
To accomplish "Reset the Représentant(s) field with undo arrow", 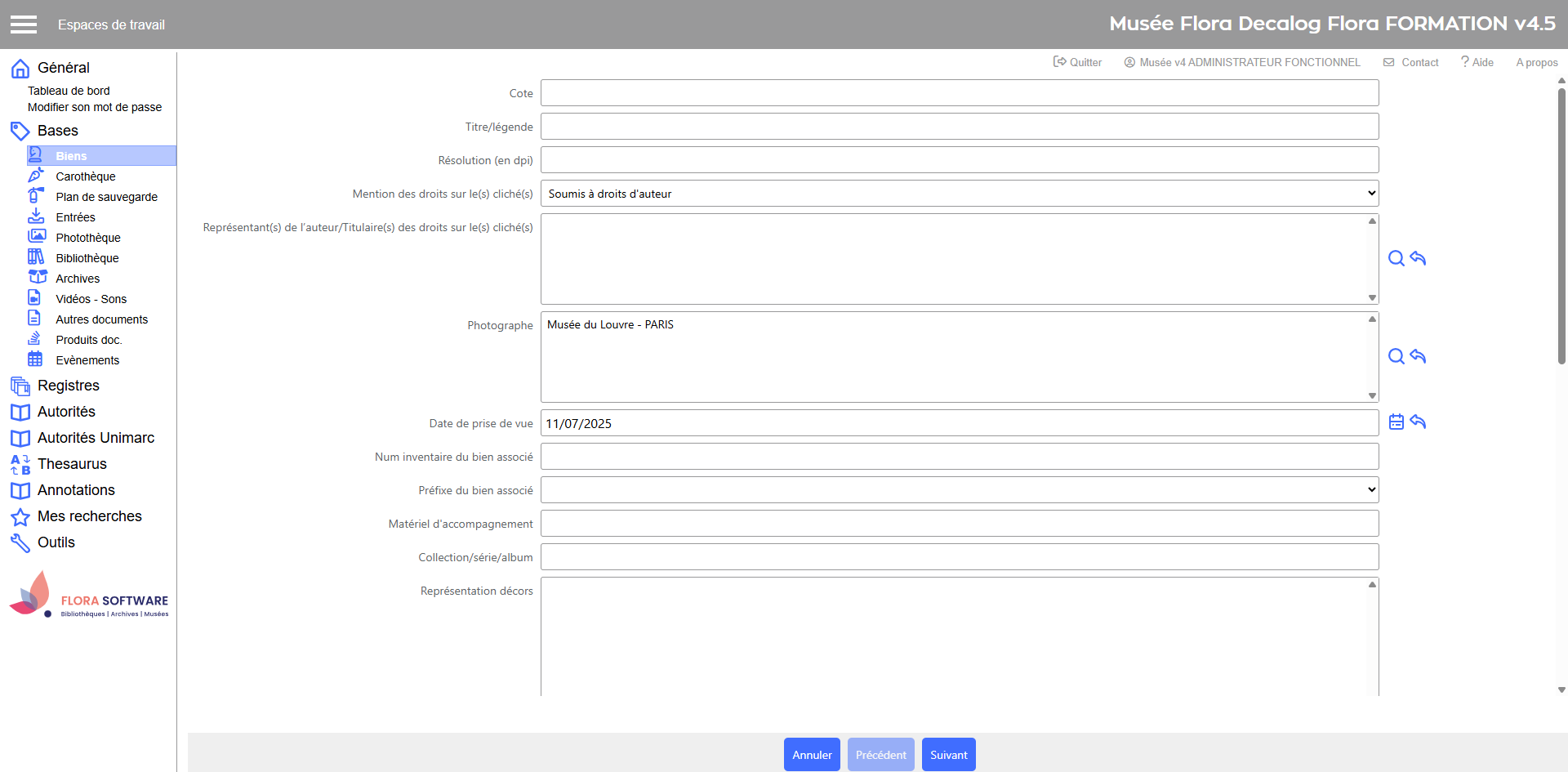I will coord(1418,259).
